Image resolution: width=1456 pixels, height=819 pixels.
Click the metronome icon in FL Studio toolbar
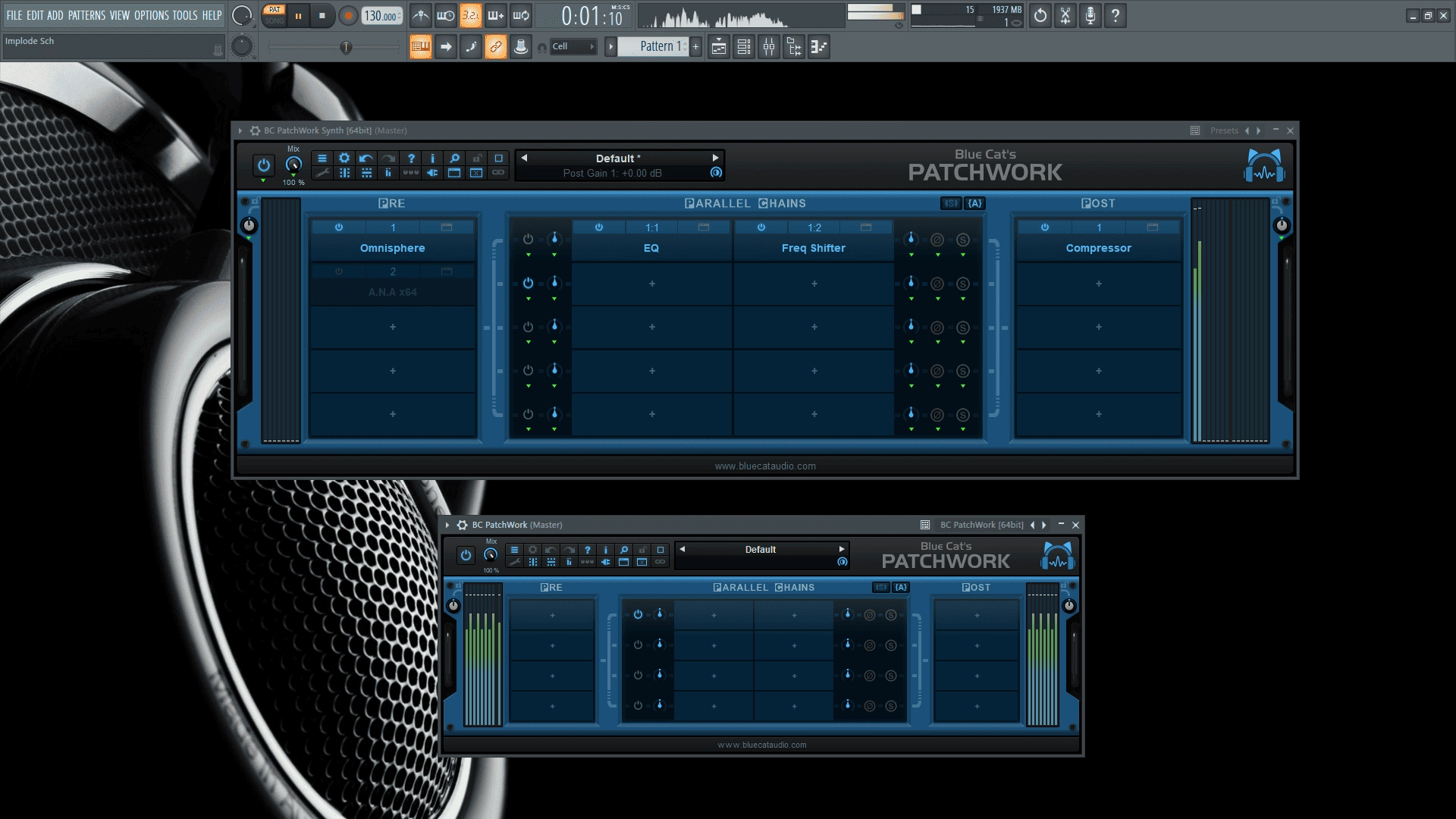421,15
